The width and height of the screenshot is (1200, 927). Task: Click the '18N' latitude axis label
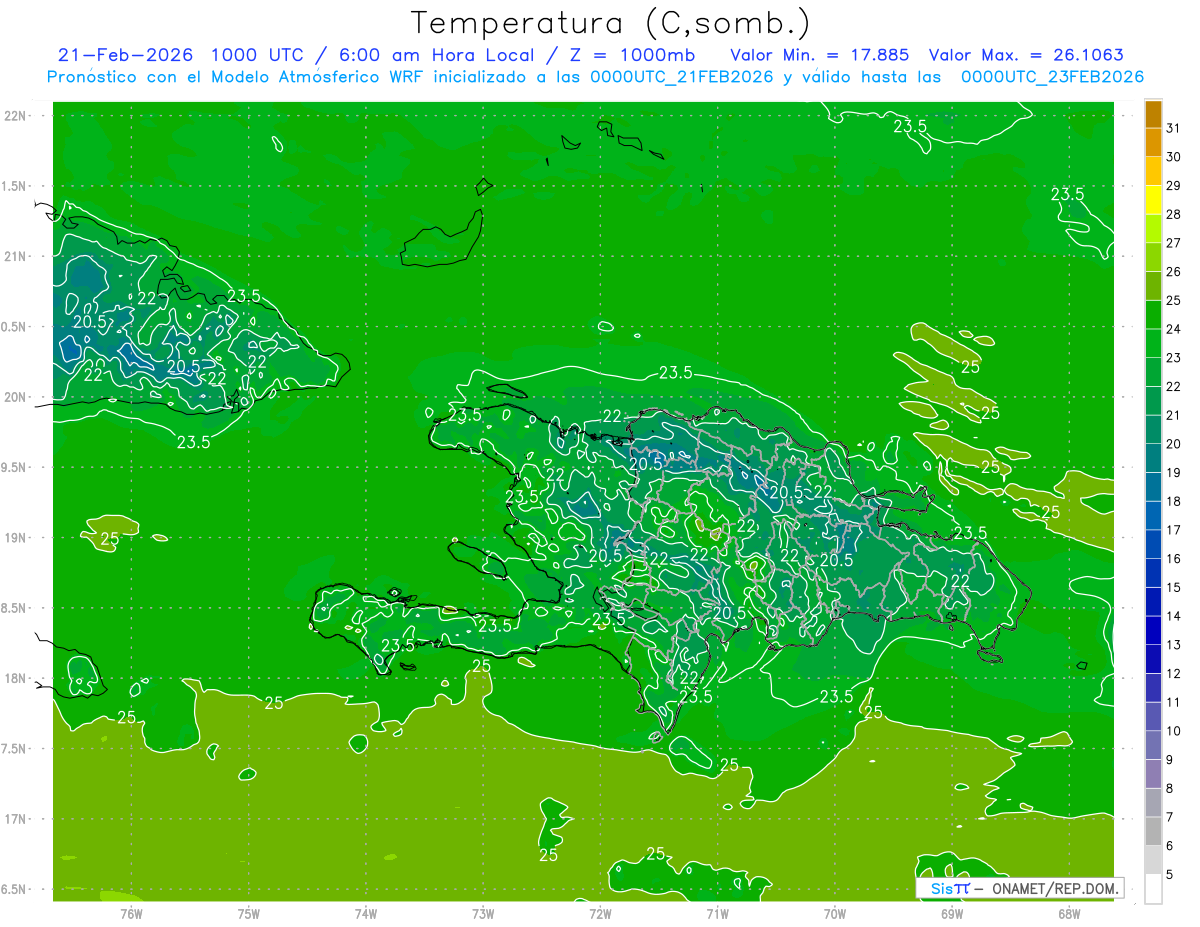pyautogui.click(x=14, y=679)
